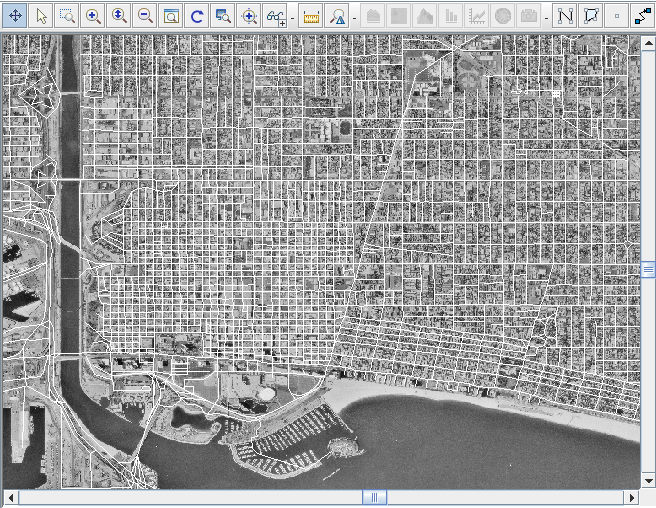Image resolution: width=656 pixels, height=508 pixels.
Task: Click the crosshair magnifier zoom icon
Action: (x=250, y=16)
